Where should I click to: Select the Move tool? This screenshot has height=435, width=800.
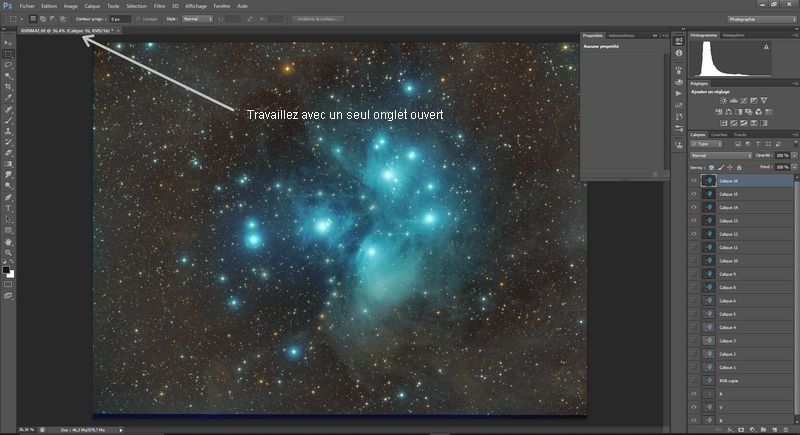(8, 43)
